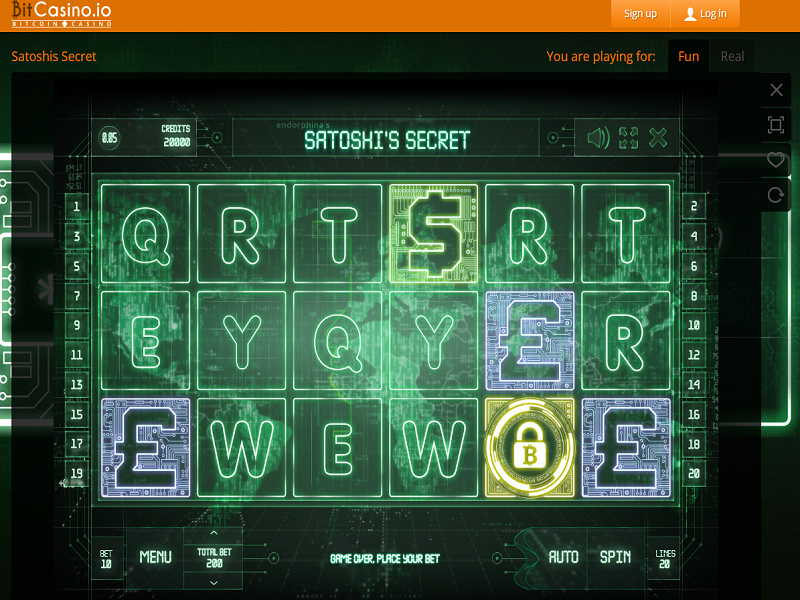Viewport: 800px width, 600px height.
Task: Increase total bet with up chevron
Action: pos(213,533)
